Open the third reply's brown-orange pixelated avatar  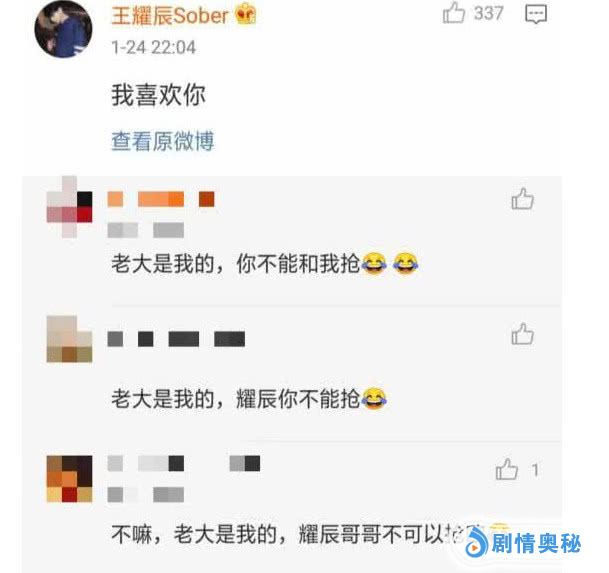70,479
